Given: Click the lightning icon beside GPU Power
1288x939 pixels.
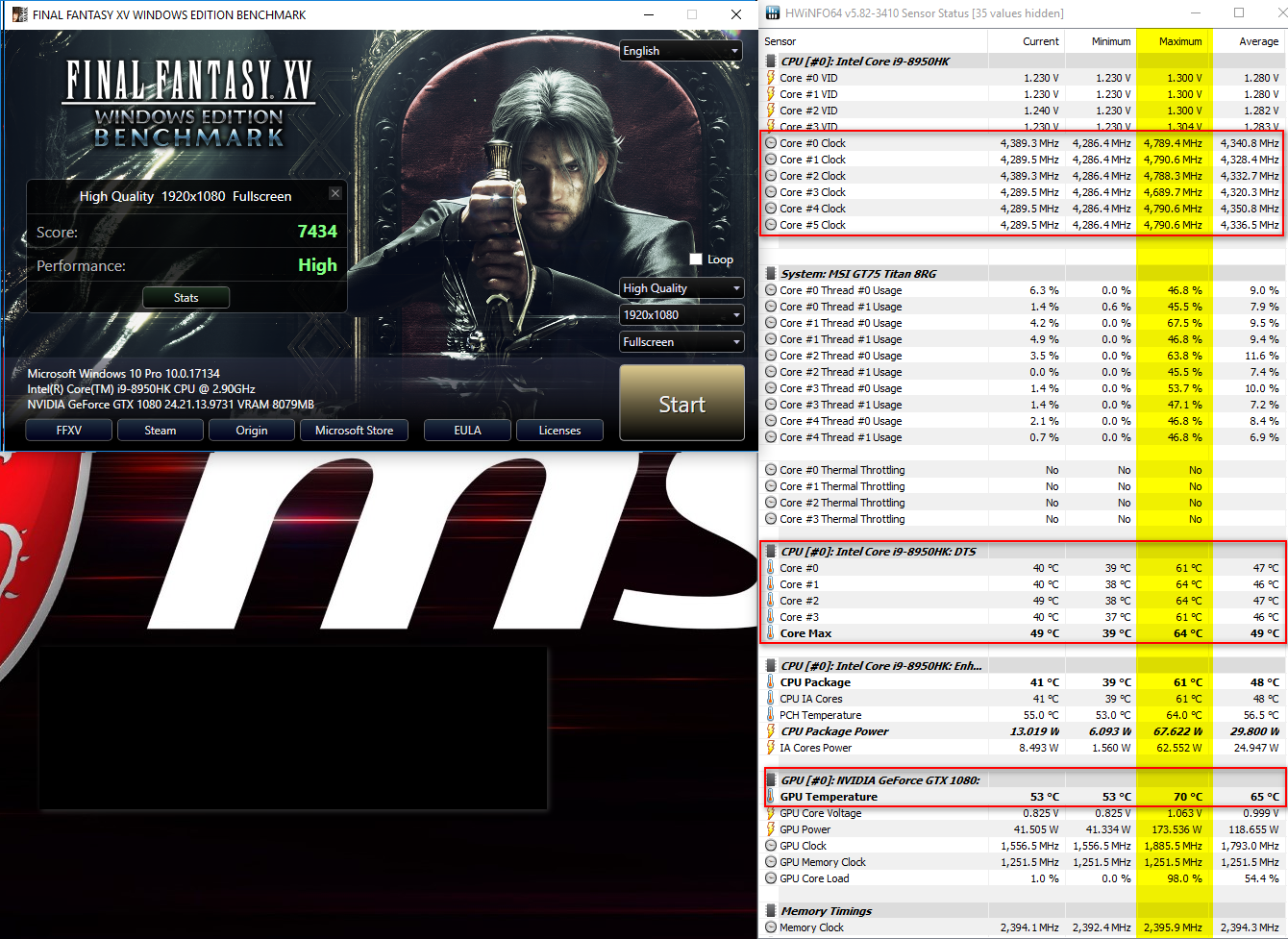Looking at the screenshot, I should 771,829.
